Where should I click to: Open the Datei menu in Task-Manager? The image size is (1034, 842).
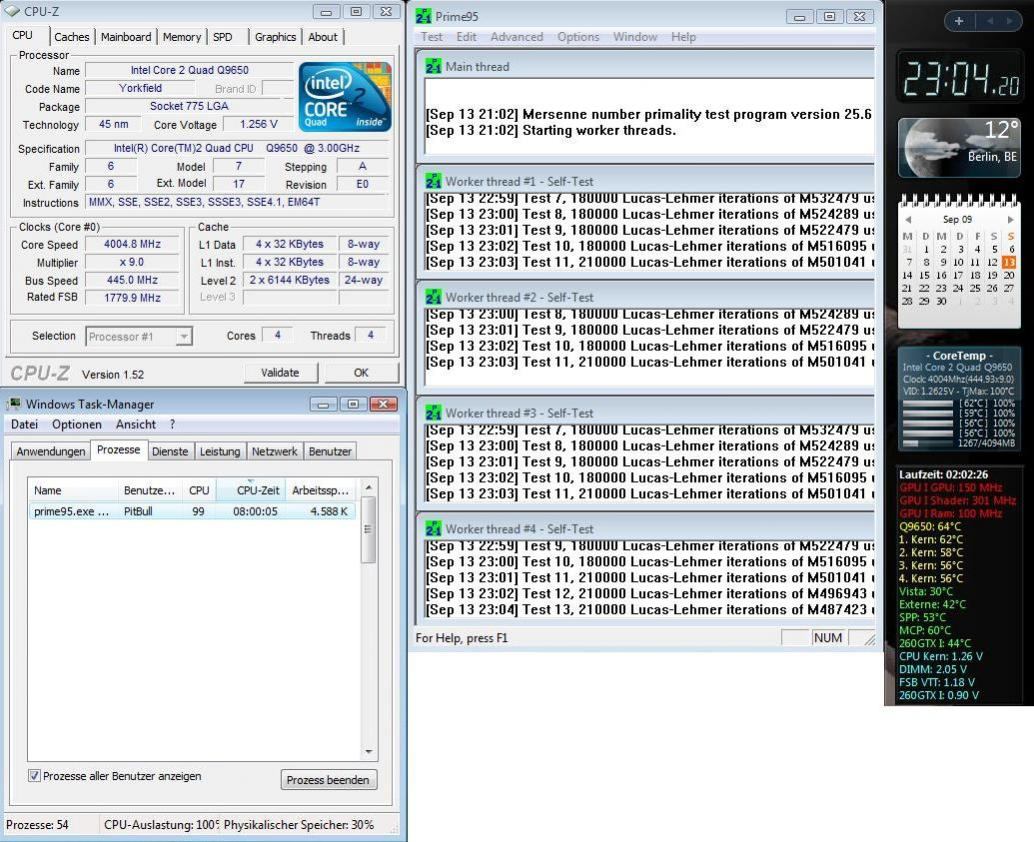[24, 425]
